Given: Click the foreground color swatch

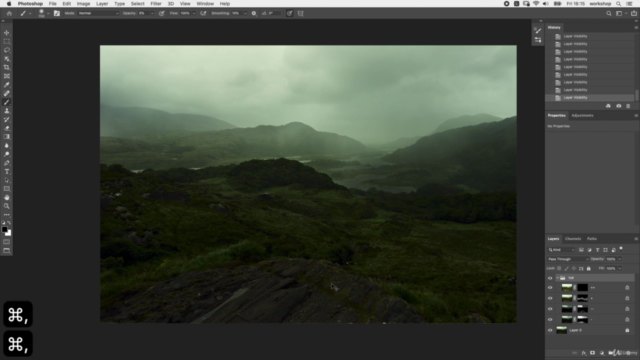Looking at the screenshot, I should [4, 229].
